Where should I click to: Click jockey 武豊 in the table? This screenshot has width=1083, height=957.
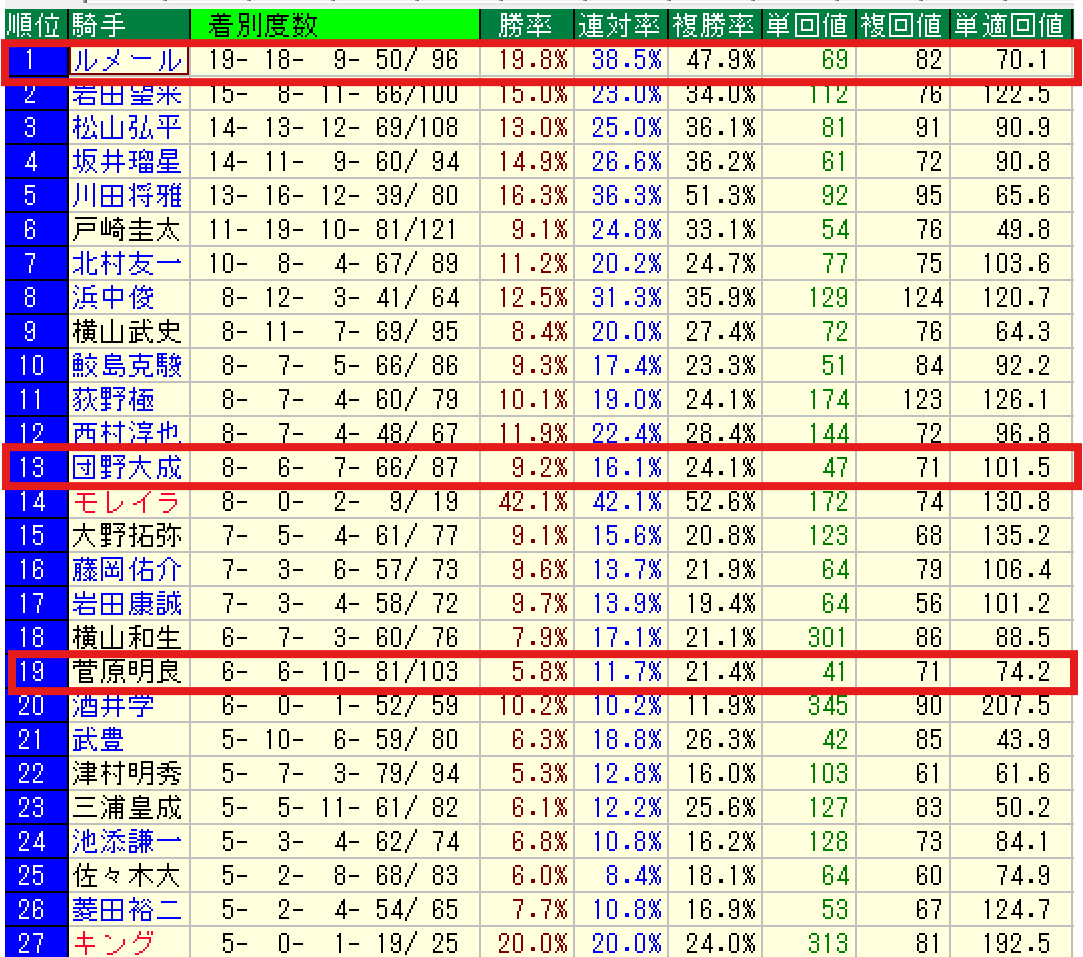click(x=99, y=740)
